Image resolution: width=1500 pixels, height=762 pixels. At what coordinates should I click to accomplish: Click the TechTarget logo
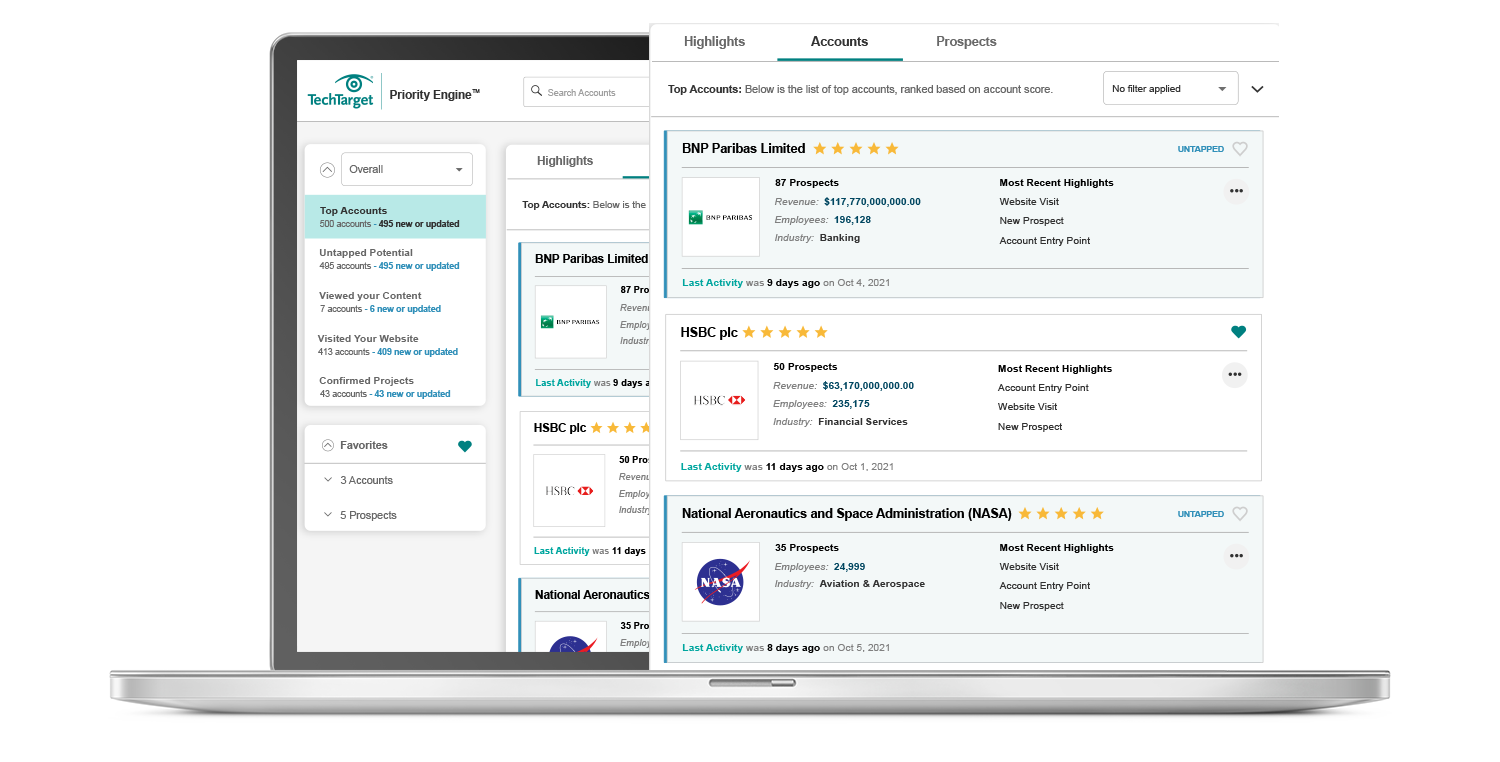click(x=341, y=91)
